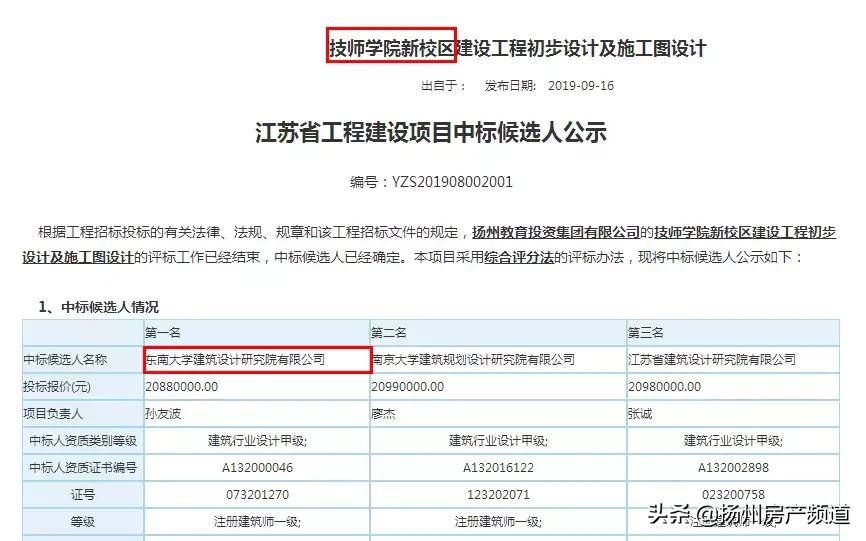This screenshot has height=541, width=866.
Task: Click project leader name 张诚
Action: pyautogui.click(x=640, y=414)
